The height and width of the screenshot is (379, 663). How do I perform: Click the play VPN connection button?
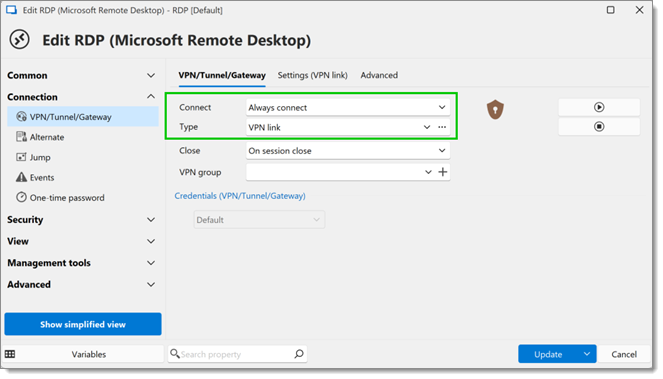(x=599, y=107)
